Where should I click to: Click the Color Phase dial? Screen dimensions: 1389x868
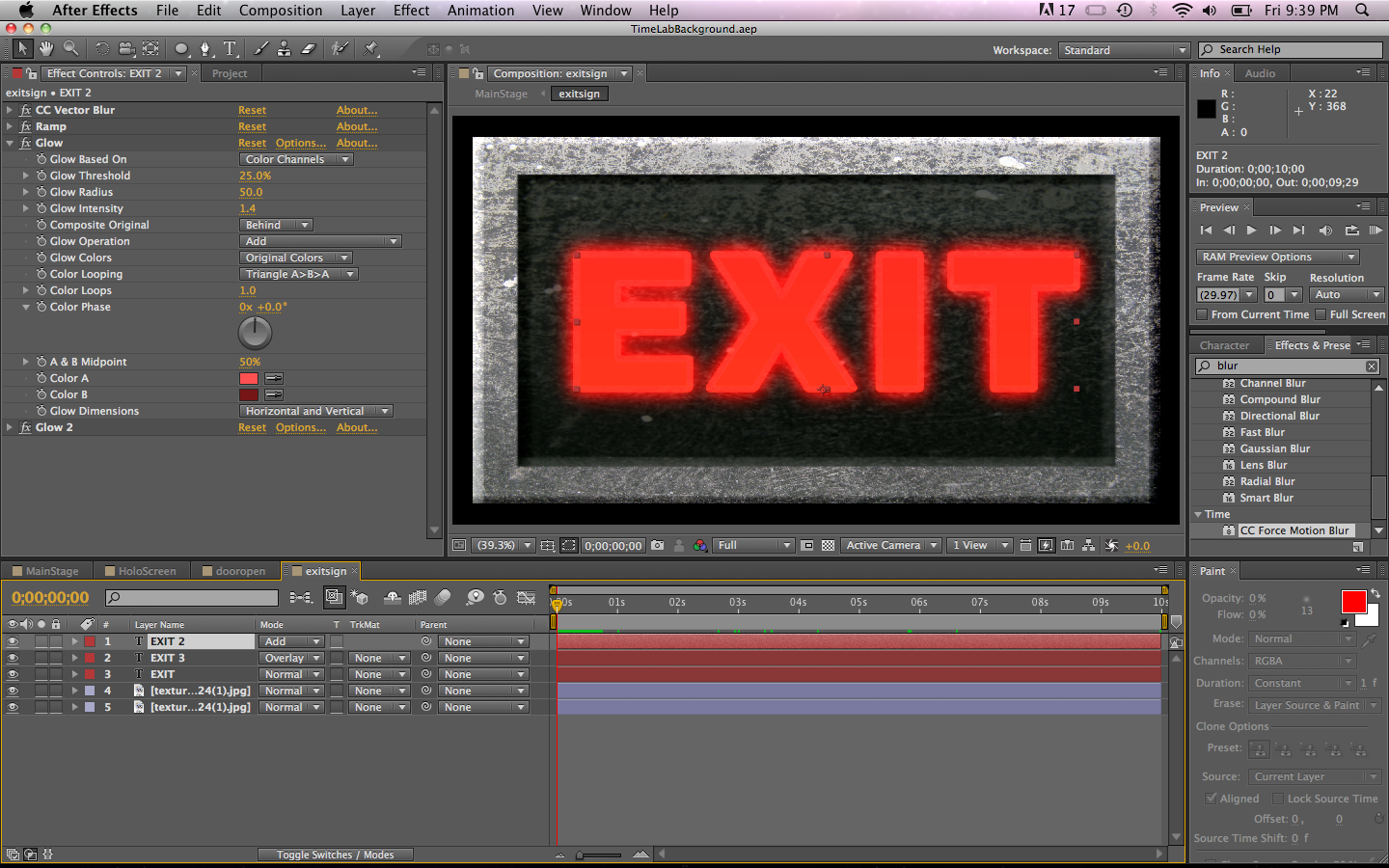pyautogui.click(x=255, y=334)
